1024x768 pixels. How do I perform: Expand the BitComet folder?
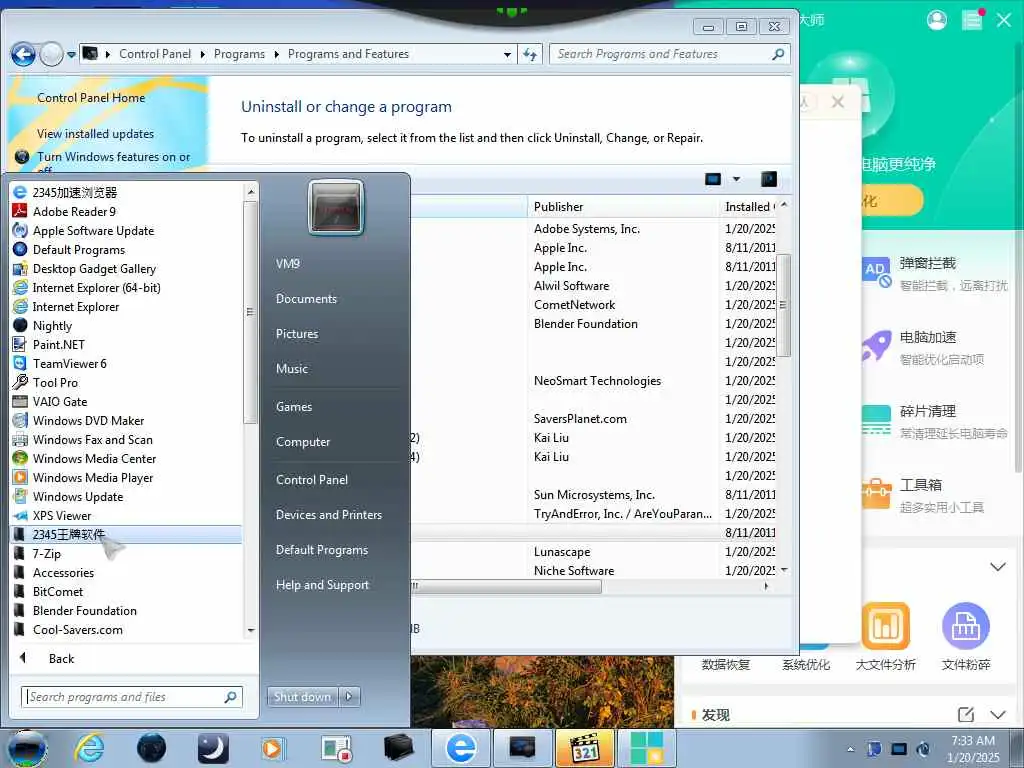point(57,591)
